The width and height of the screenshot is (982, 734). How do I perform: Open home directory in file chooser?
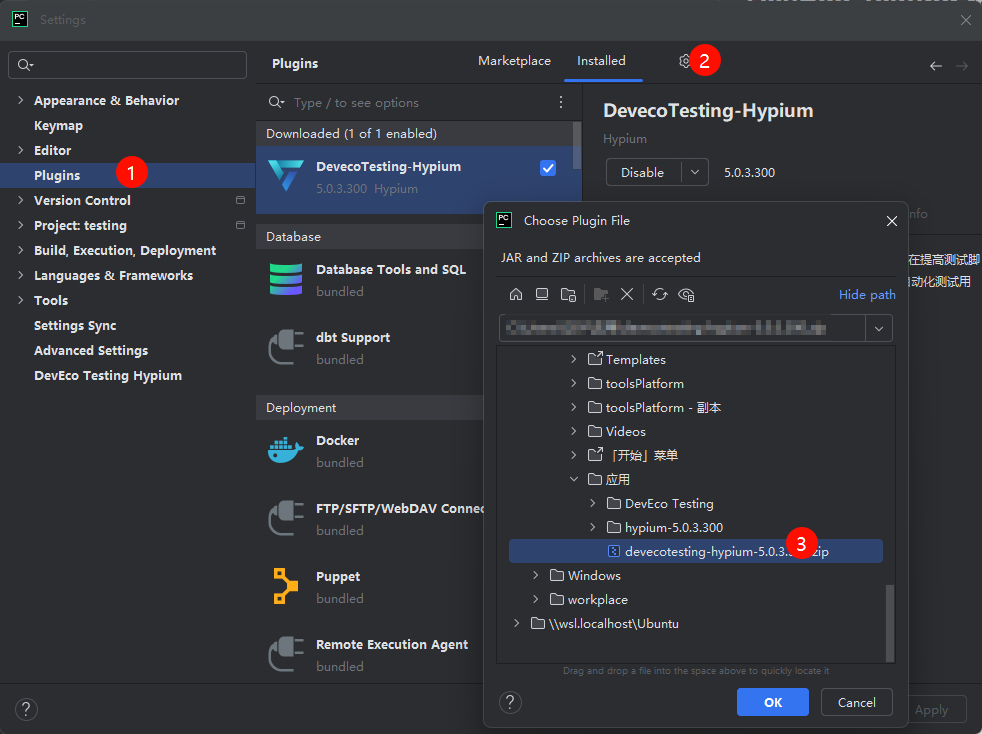516,294
